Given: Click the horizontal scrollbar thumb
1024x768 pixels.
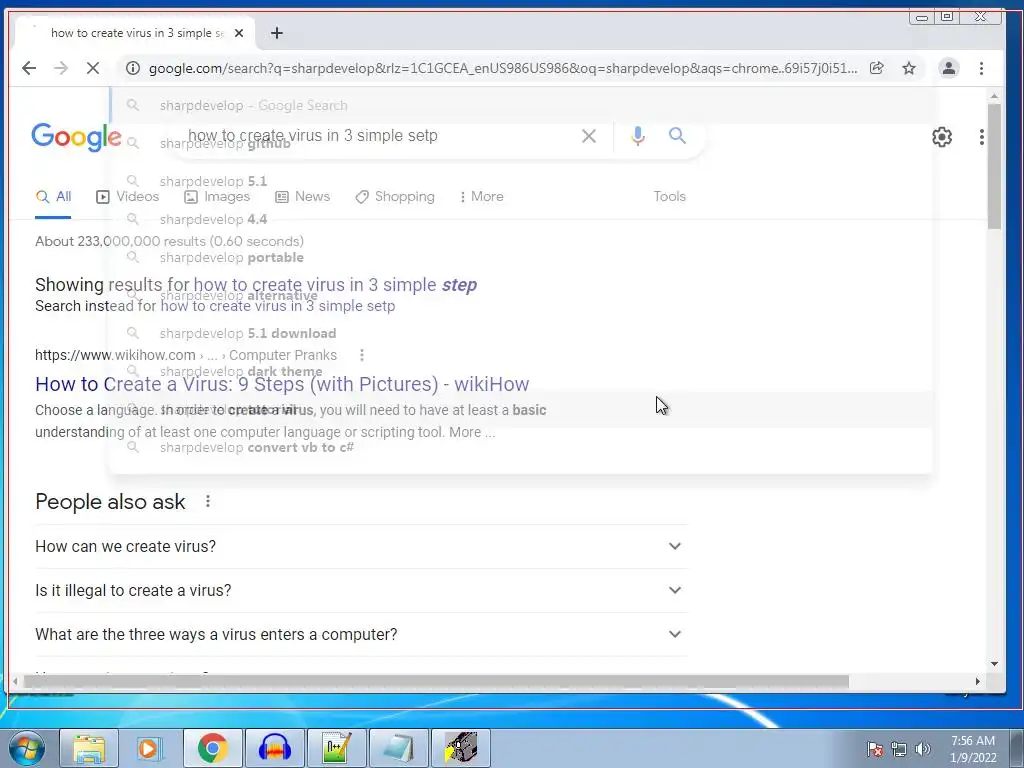Looking at the screenshot, I should [x=436, y=681].
